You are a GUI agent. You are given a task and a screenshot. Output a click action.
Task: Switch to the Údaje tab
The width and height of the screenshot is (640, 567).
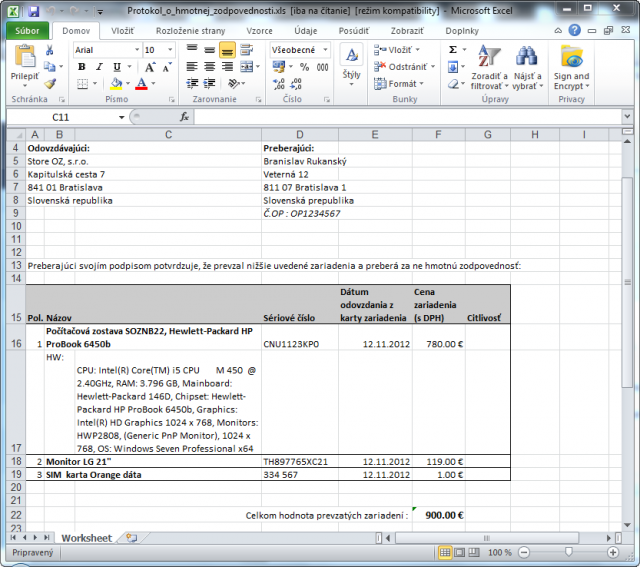pyautogui.click(x=306, y=31)
